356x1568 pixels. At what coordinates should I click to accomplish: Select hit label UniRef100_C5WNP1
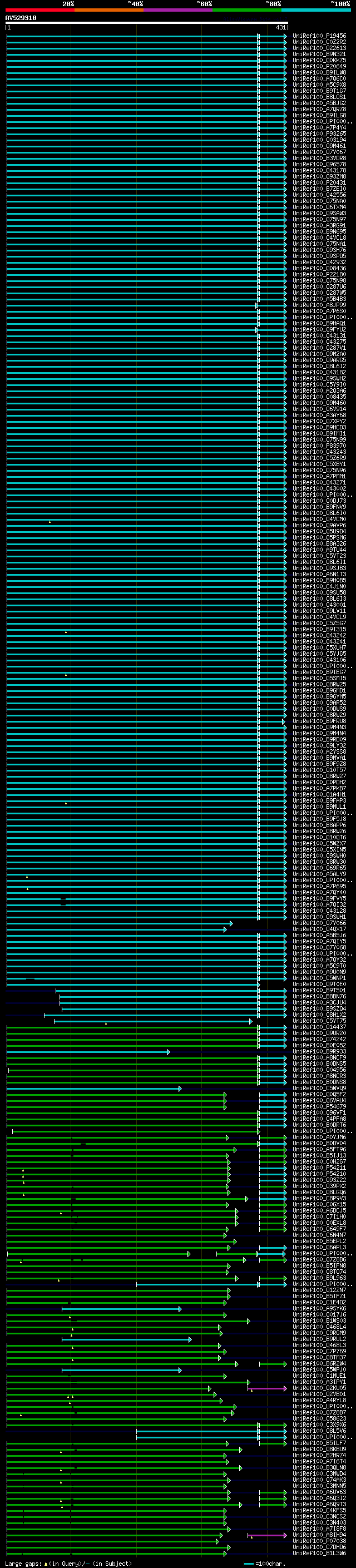coord(319,978)
